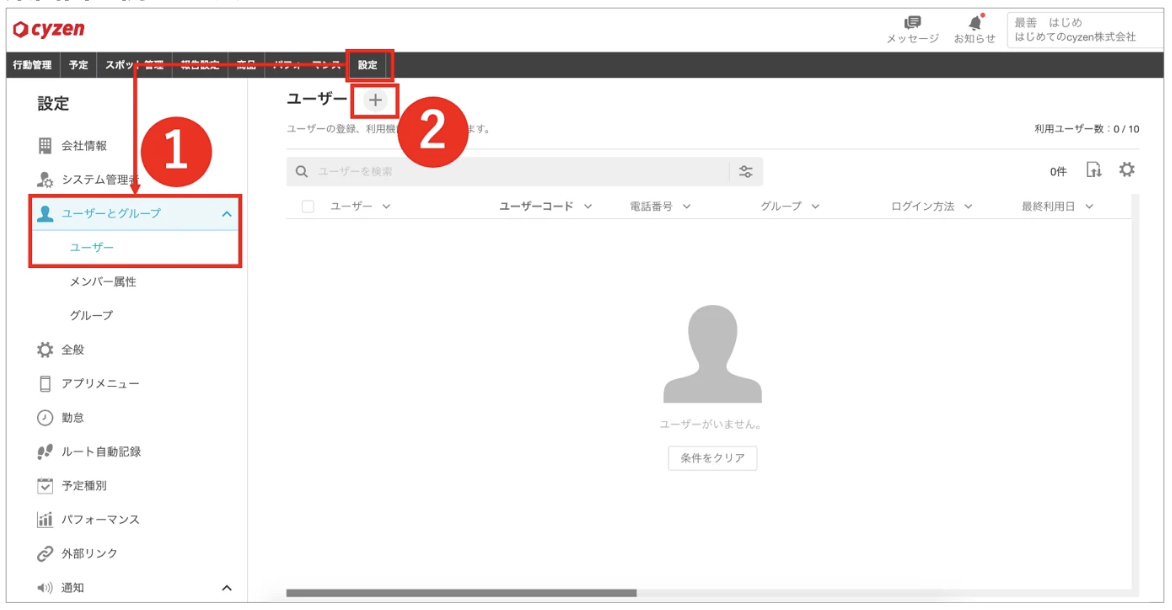
Task: Open the 設定 menu tab
Action: (368, 65)
